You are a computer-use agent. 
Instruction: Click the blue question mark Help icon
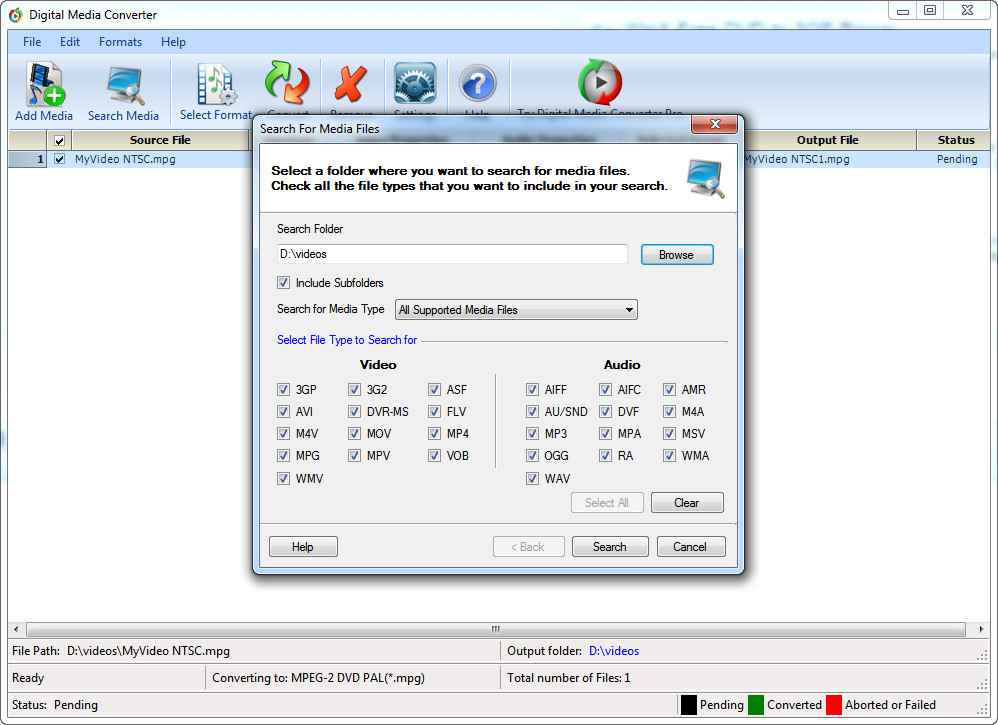477,83
